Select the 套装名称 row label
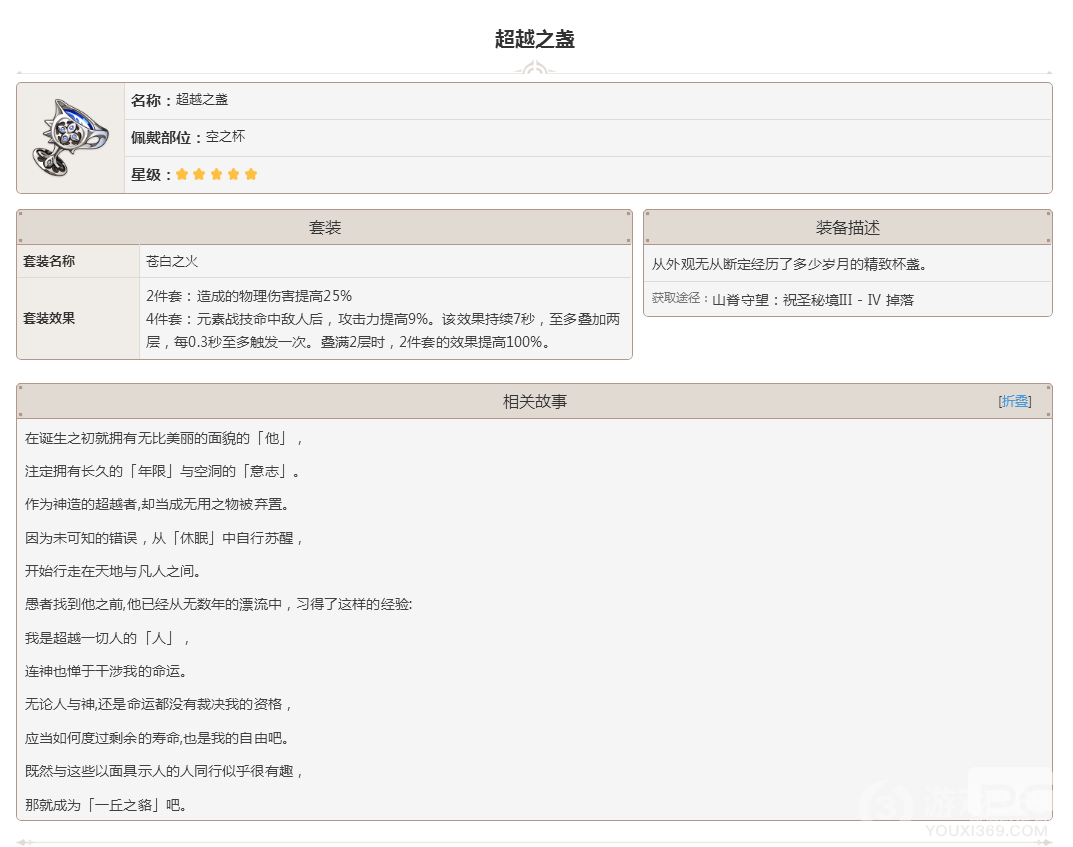Screen dimensions: 1073x847 click(50, 261)
